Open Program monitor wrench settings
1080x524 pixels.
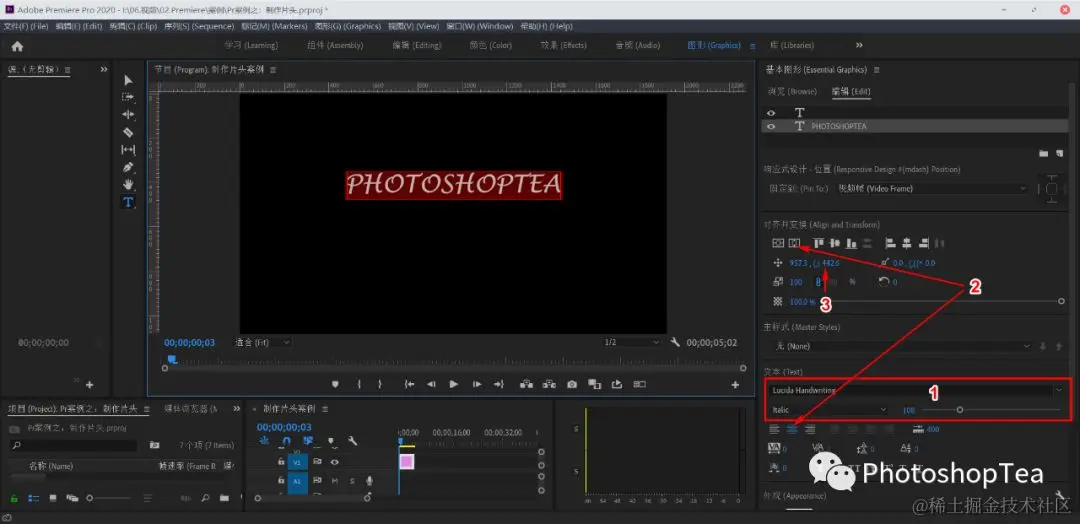[x=675, y=342]
